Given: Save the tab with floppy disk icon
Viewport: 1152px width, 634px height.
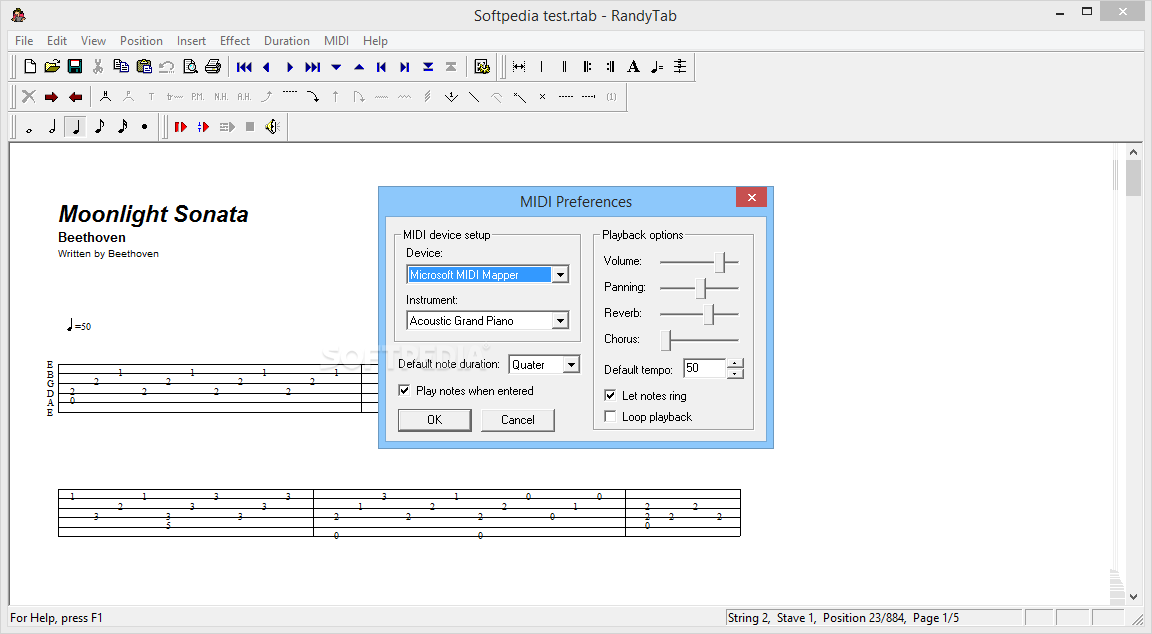Looking at the screenshot, I should (x=75, y=67).
